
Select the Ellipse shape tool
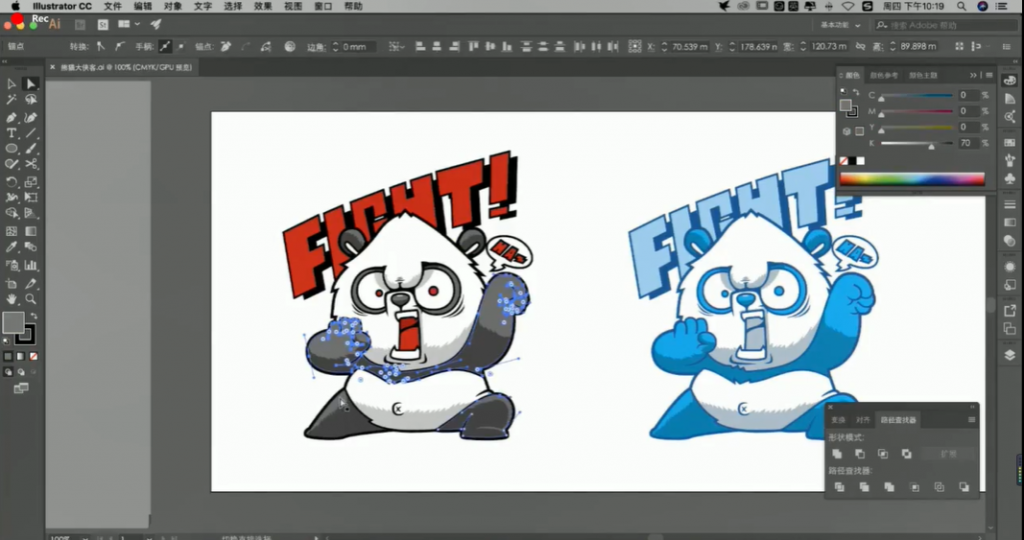12,149
